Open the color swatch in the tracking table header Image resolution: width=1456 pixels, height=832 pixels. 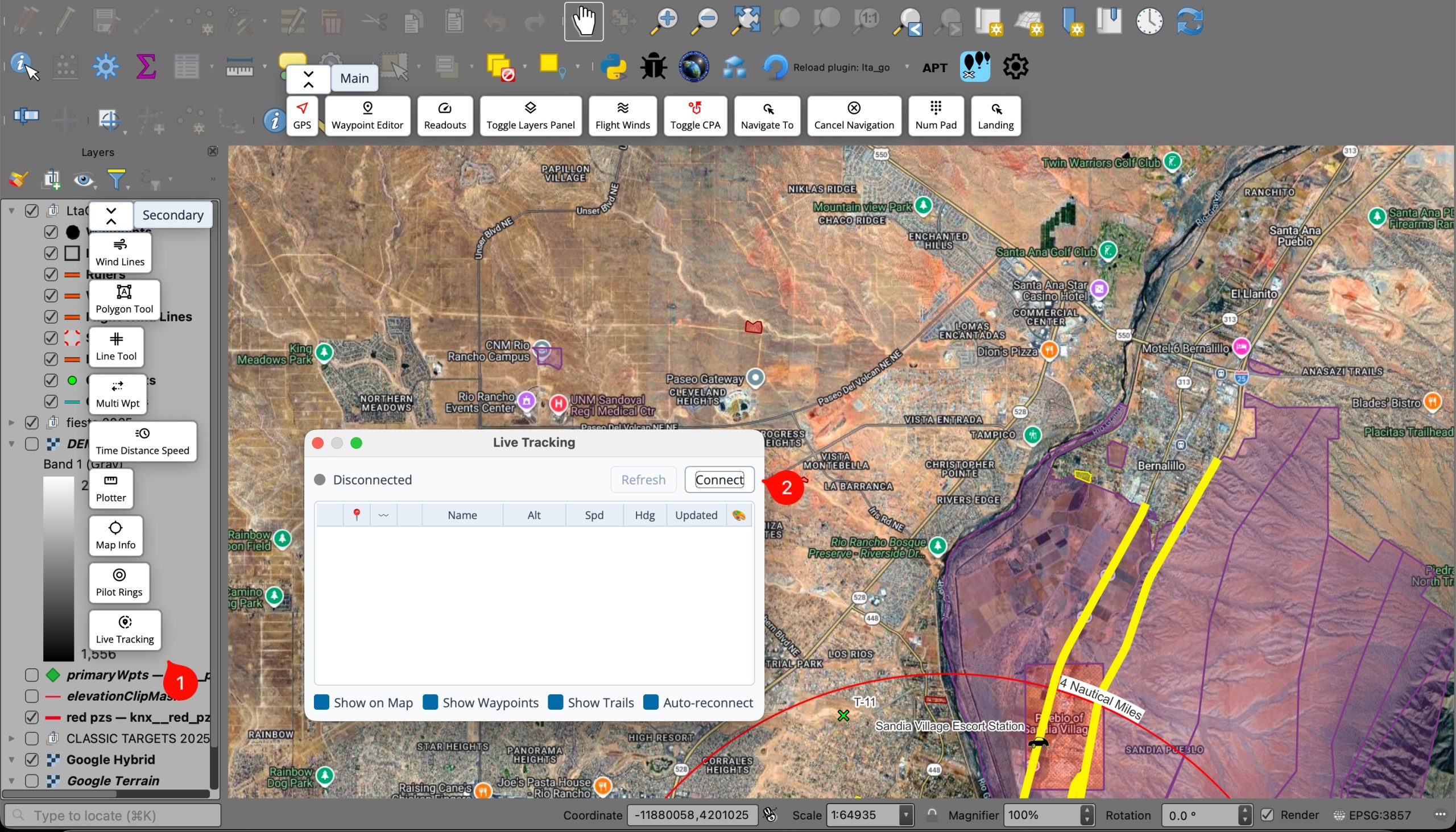coord(739,515)
